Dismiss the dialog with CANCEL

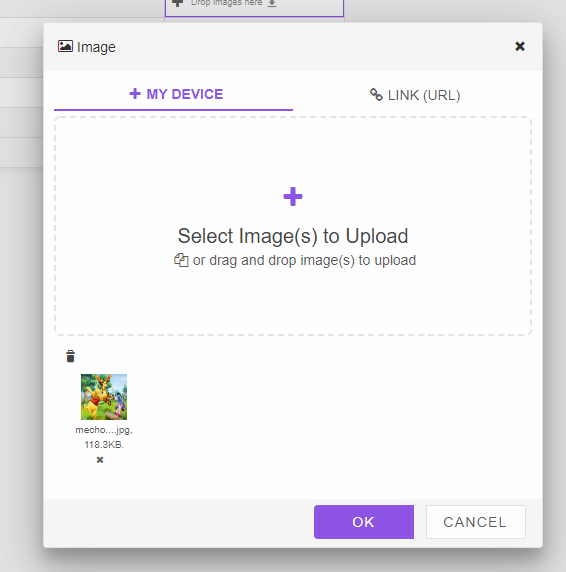476,522
